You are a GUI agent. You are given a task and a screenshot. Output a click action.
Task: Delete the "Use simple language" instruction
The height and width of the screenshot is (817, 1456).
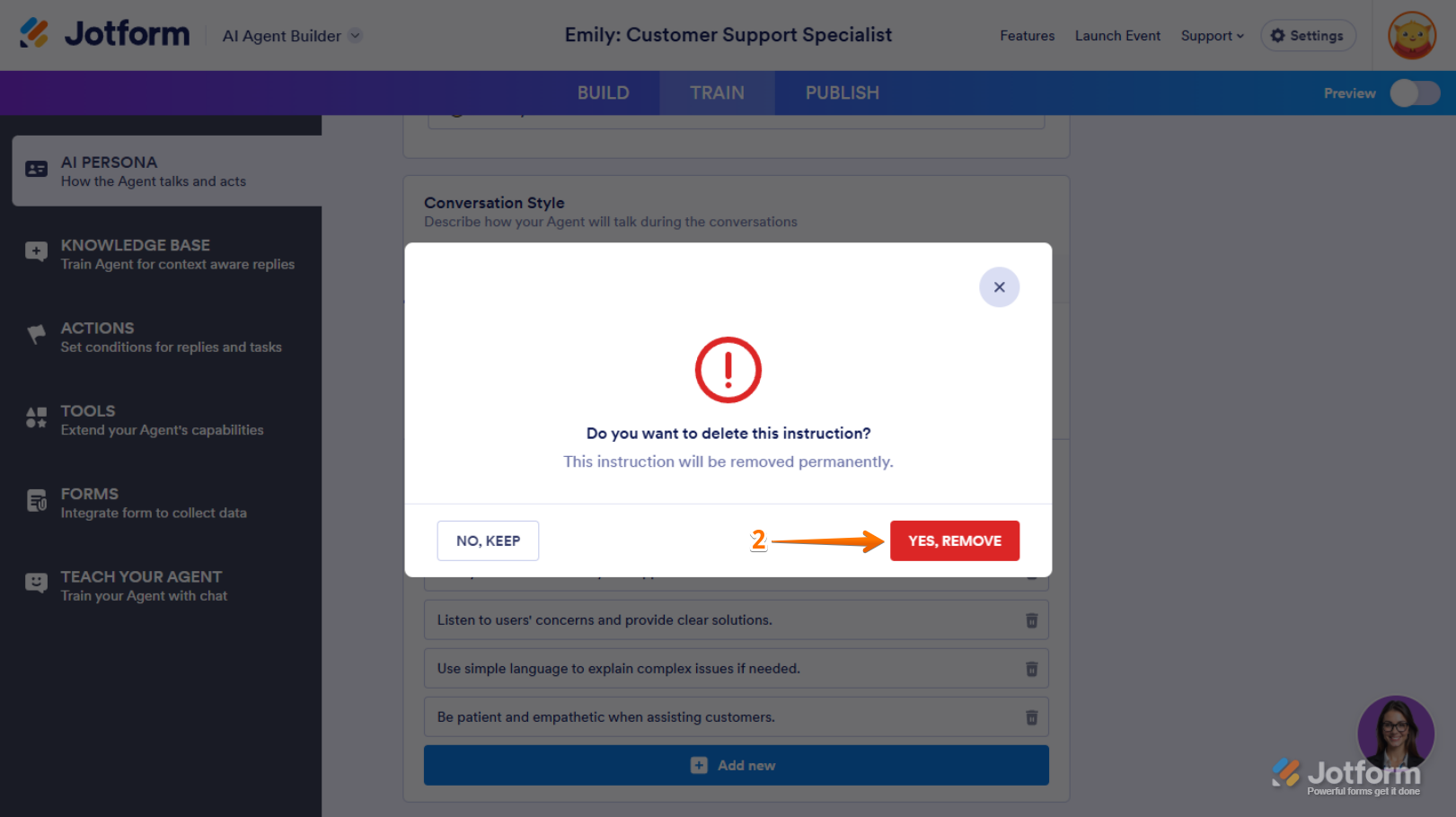pyautogui.click(x=1031, y=669)
